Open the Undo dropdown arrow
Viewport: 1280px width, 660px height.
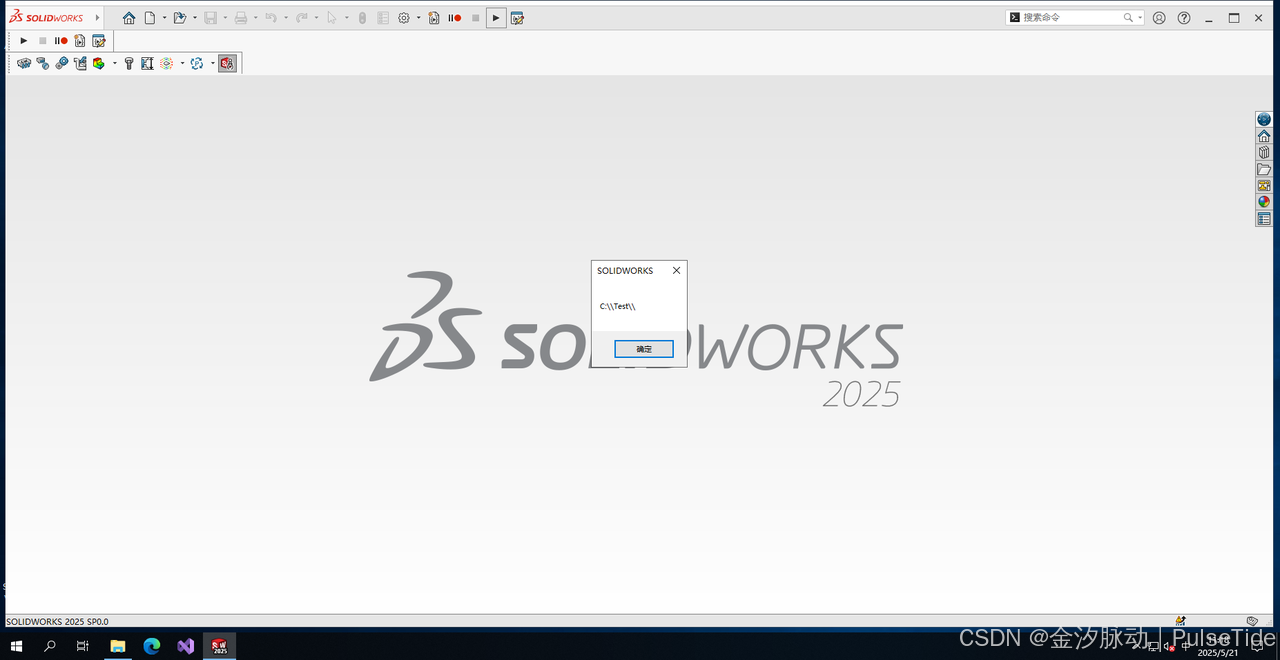pos(286,17)
